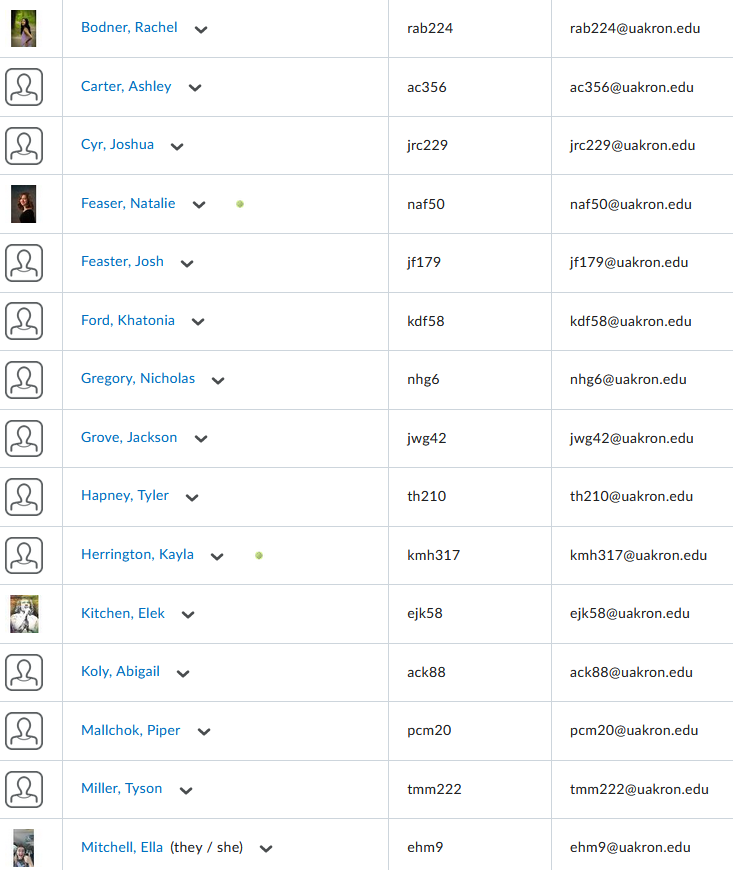Click Nicholas Gregory's default avatar icon

pos(24,380)
